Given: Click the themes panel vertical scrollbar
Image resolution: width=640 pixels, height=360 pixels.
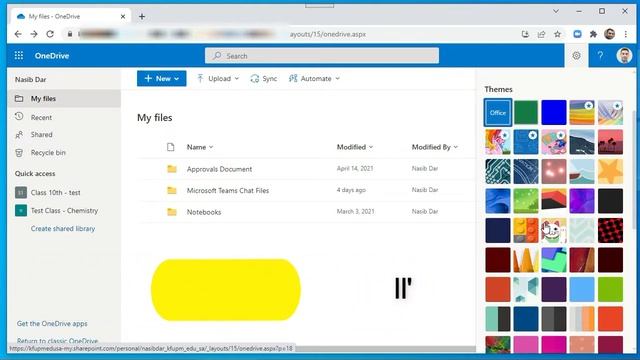Looking at the screenshot, I should coord(634,169).
